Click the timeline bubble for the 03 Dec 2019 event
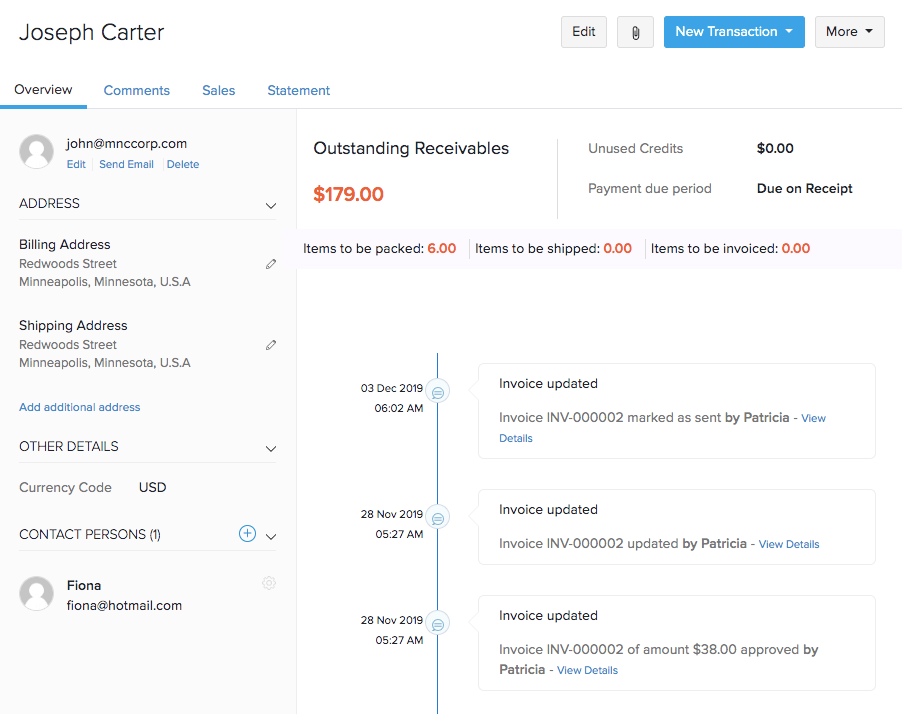This screenshot has height=714, width=902. pos(437,390)
